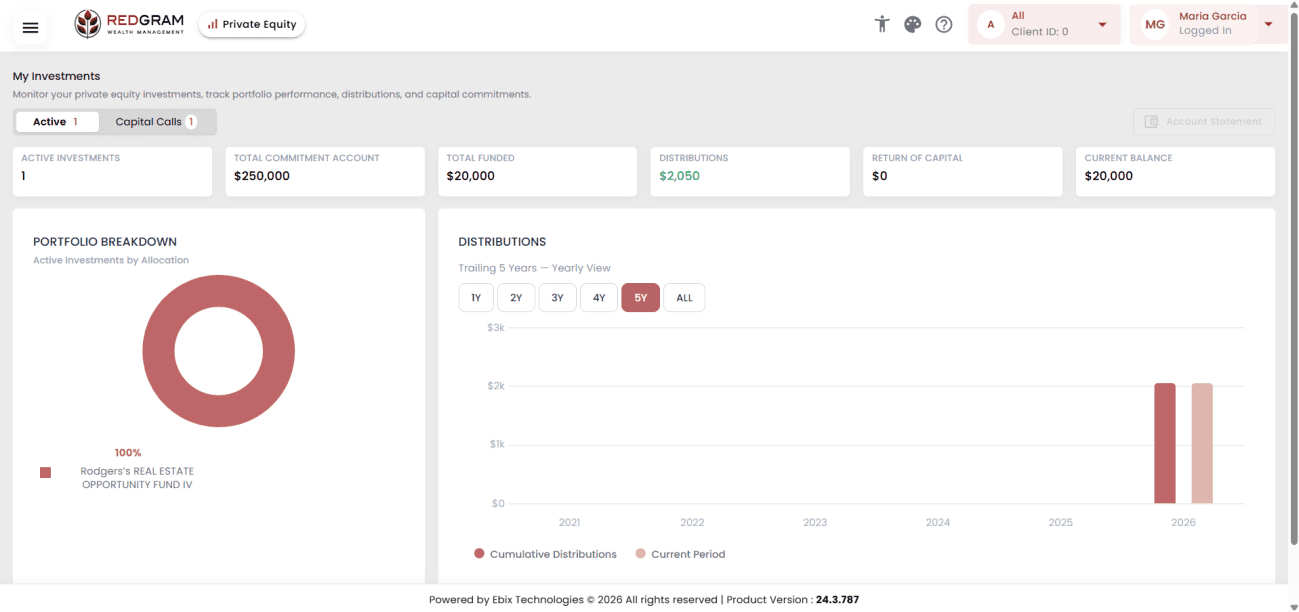
Task: Click the Redgram Wealth Management logo
Action: point(129,24)
